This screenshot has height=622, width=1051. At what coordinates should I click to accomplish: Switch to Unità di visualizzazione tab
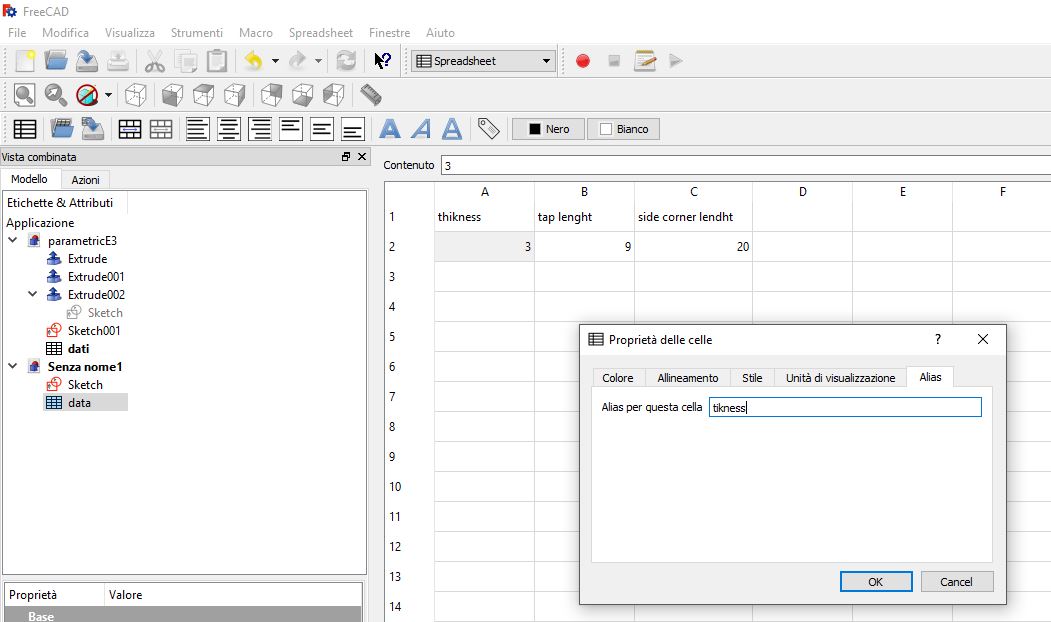point(841,378)
